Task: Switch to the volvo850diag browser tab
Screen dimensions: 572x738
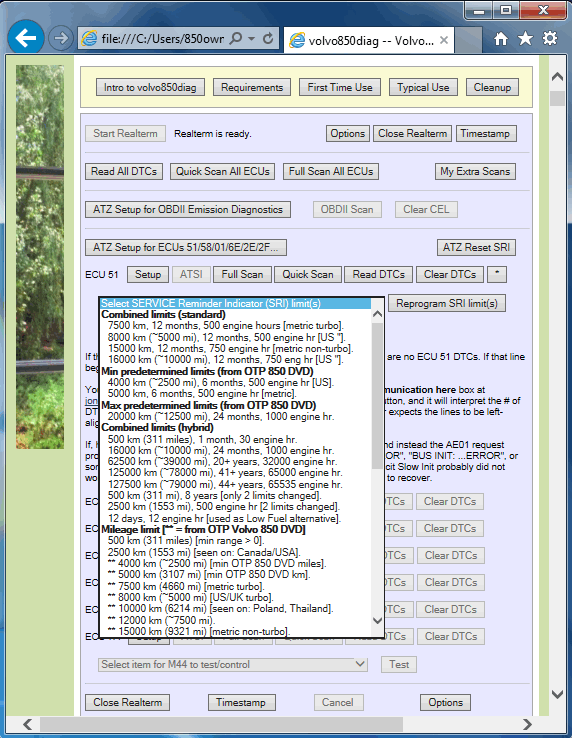Action: point(370,40)
